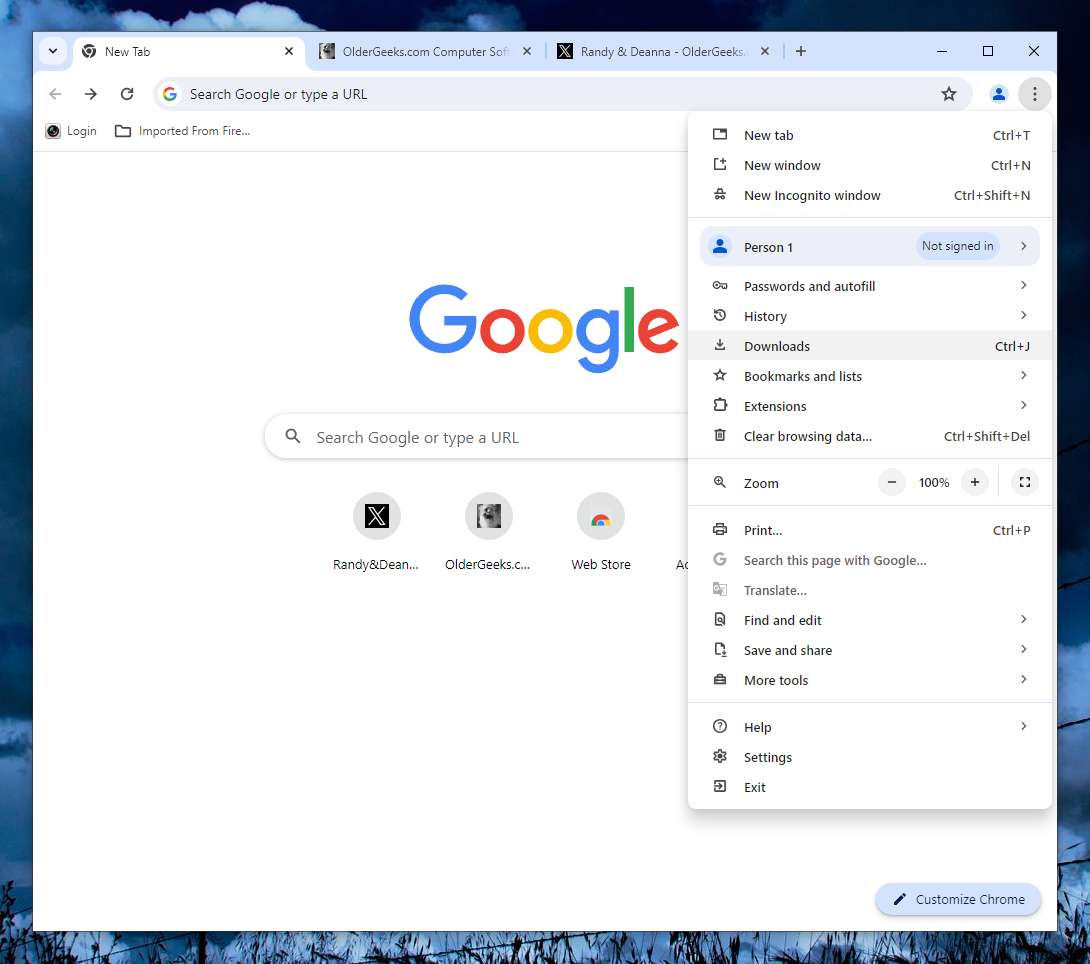This screenshot has height=964, width=1090.
Task: Expand Passwords and autofill submenu
Action: coord(870,286)
